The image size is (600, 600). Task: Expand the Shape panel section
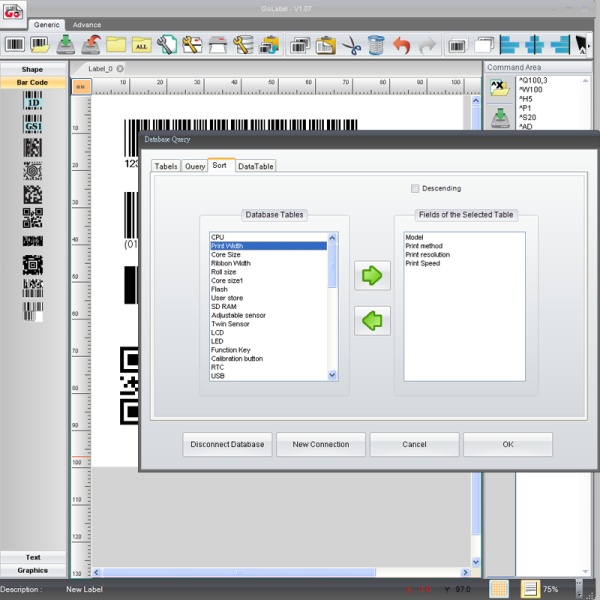[33, 69]
